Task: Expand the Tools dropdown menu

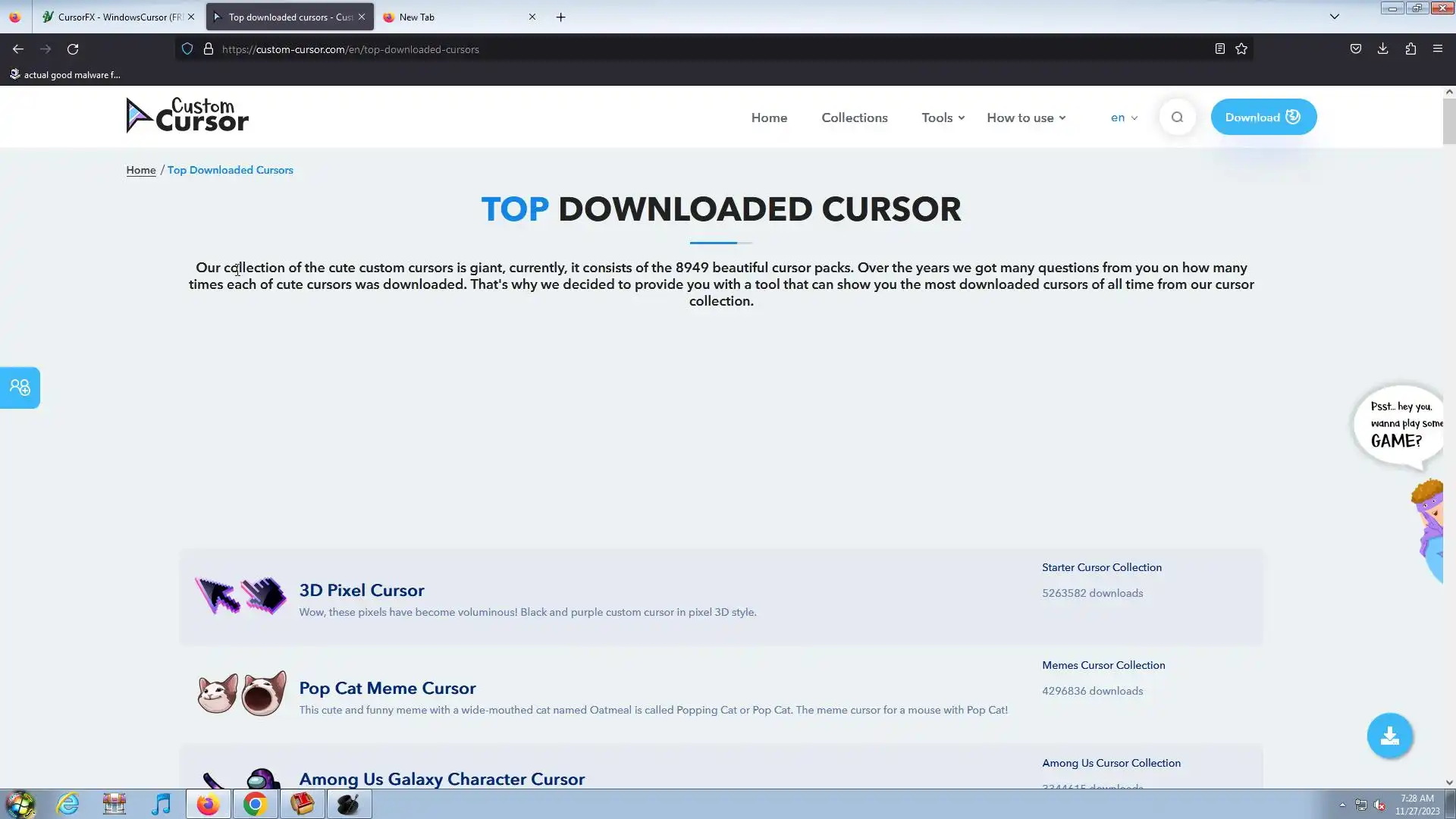Action: click(x=943, y=118)
